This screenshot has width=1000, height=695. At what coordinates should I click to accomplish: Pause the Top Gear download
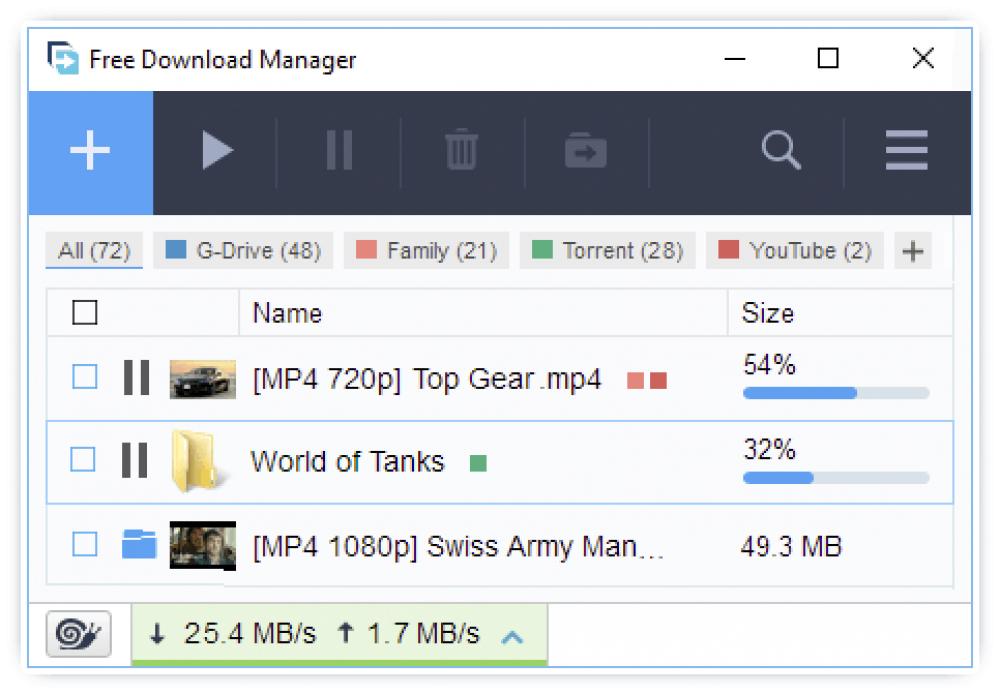point(137,379)
